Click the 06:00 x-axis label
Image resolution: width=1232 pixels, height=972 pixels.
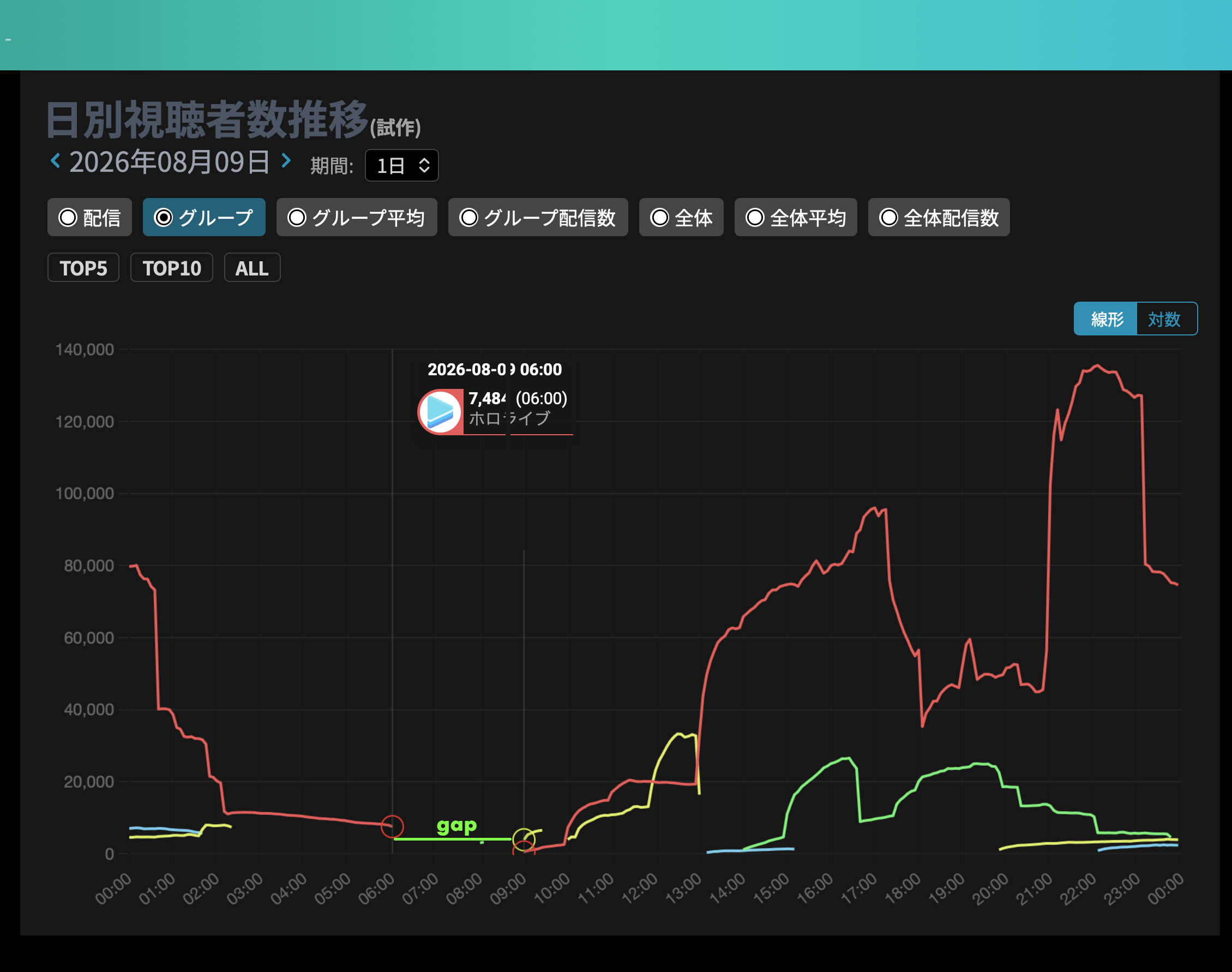tap(376, 889)
